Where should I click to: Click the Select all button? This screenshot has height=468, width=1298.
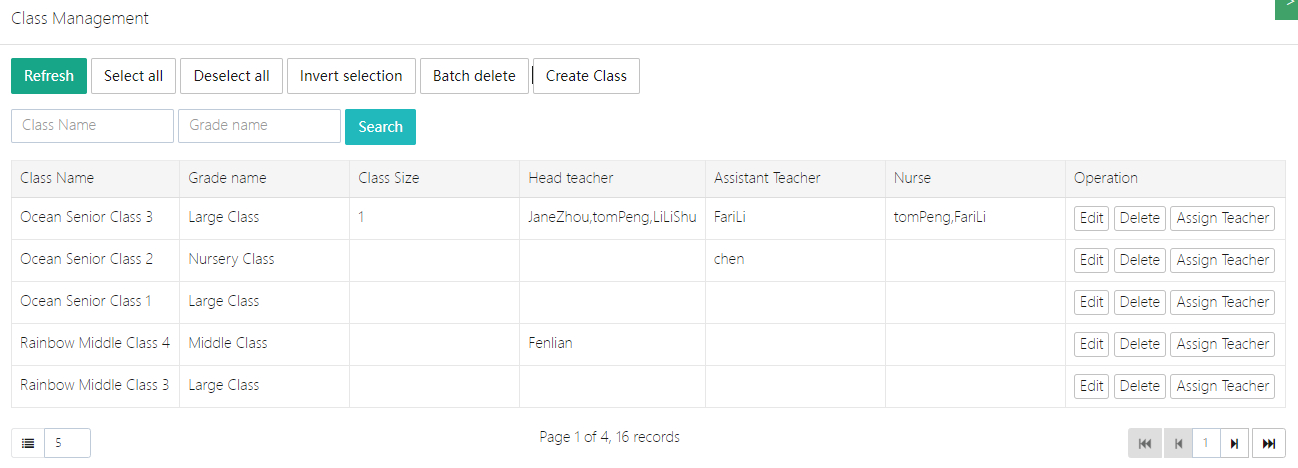point(133,76)
